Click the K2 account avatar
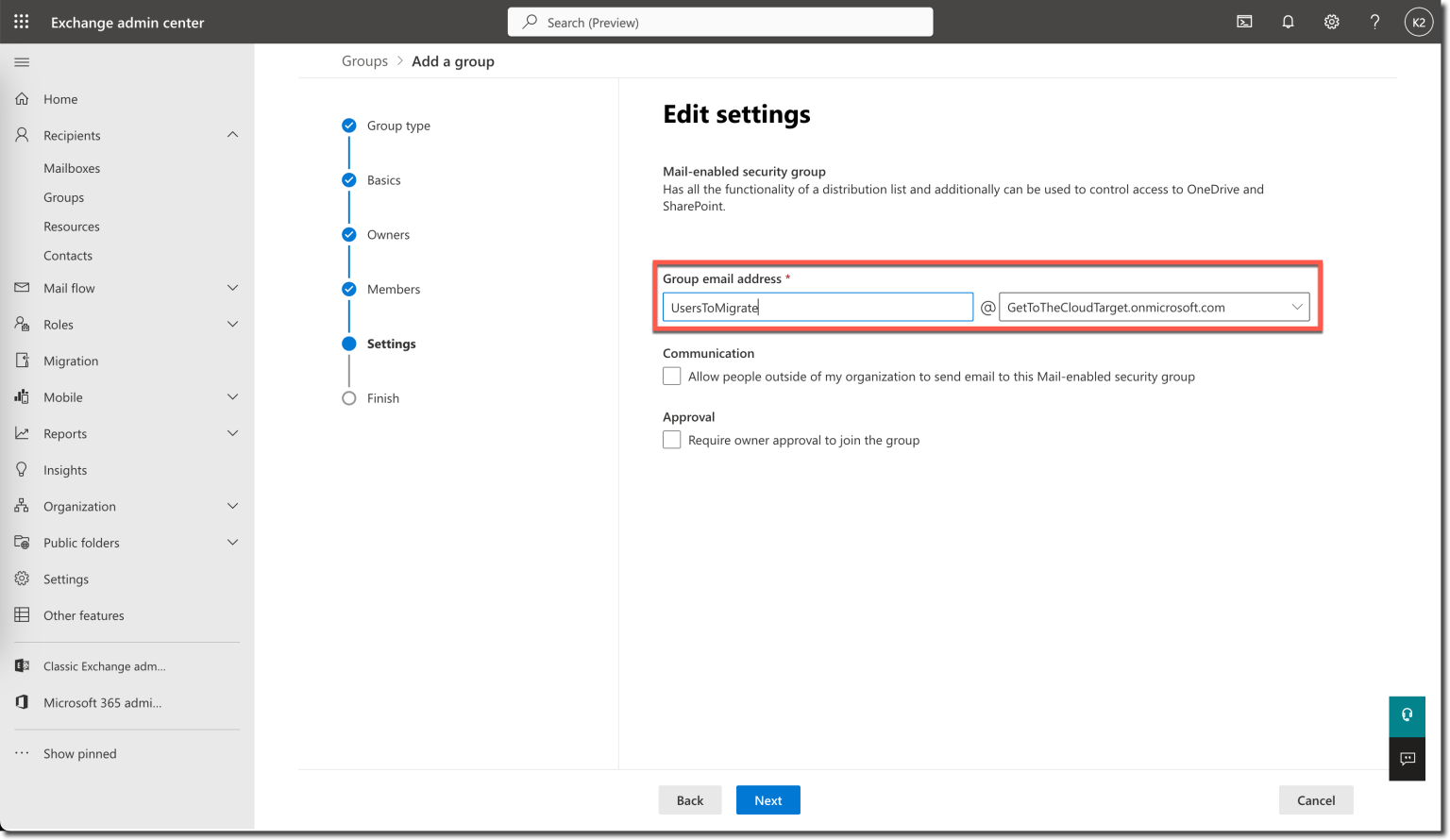 pyautogui.click(x=1418, y=21)
